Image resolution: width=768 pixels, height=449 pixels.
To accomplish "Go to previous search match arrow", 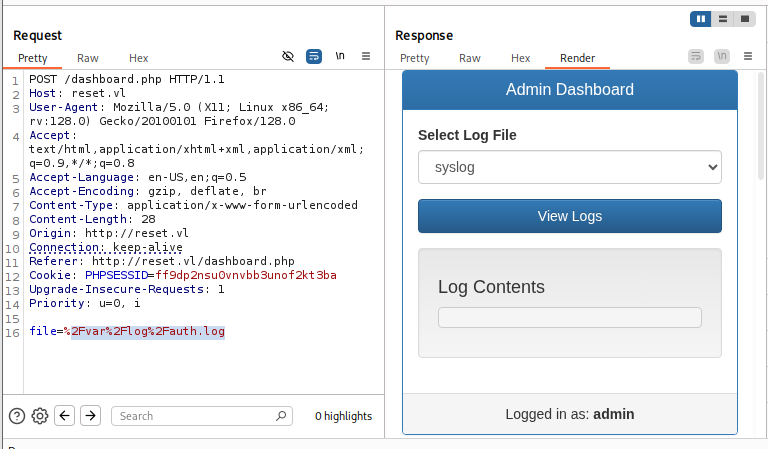I will [65, 416].
